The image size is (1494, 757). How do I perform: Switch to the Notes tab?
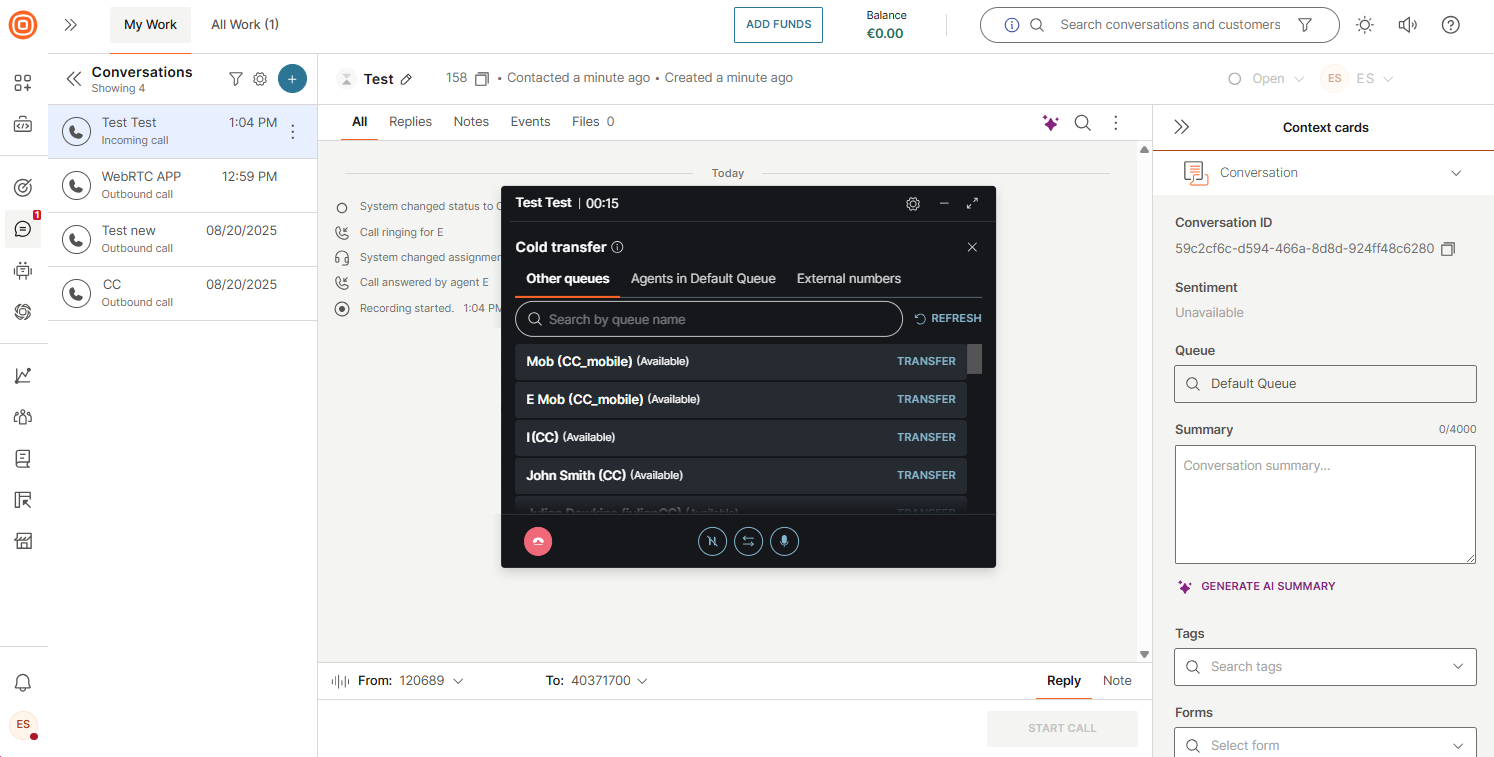(471, 122)
